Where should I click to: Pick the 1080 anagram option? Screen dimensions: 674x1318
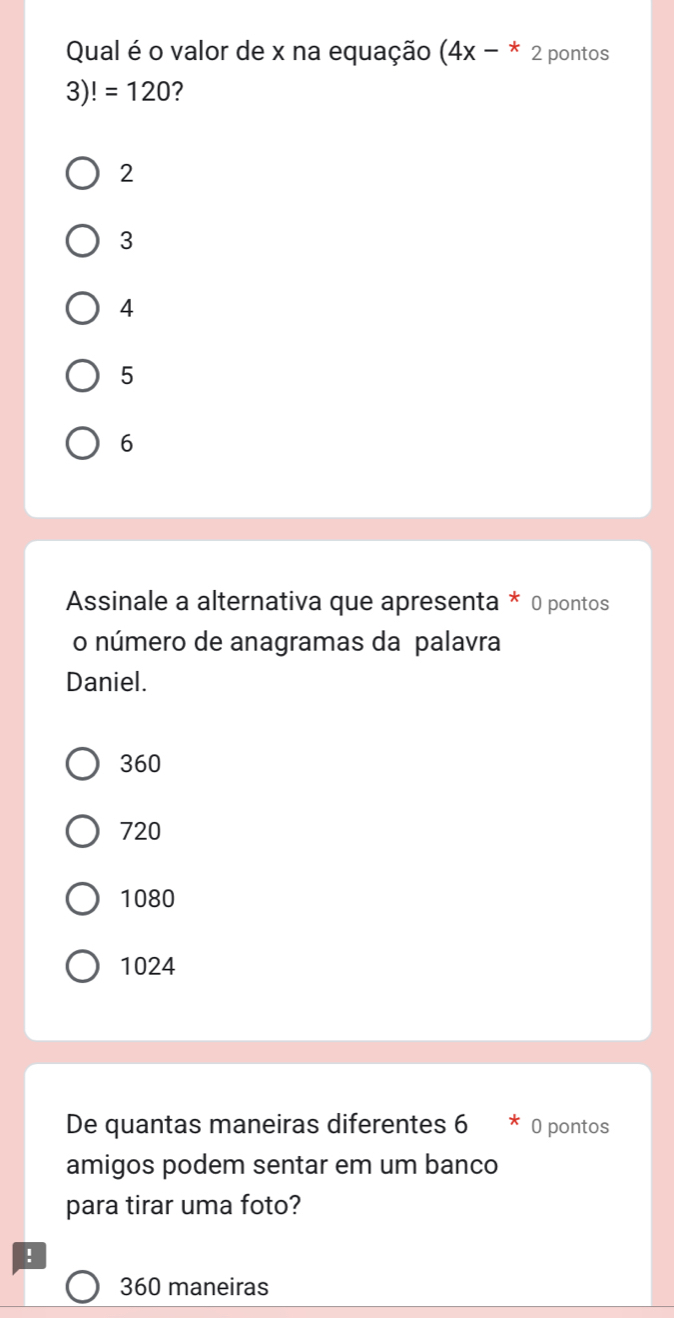coord(83,899)
